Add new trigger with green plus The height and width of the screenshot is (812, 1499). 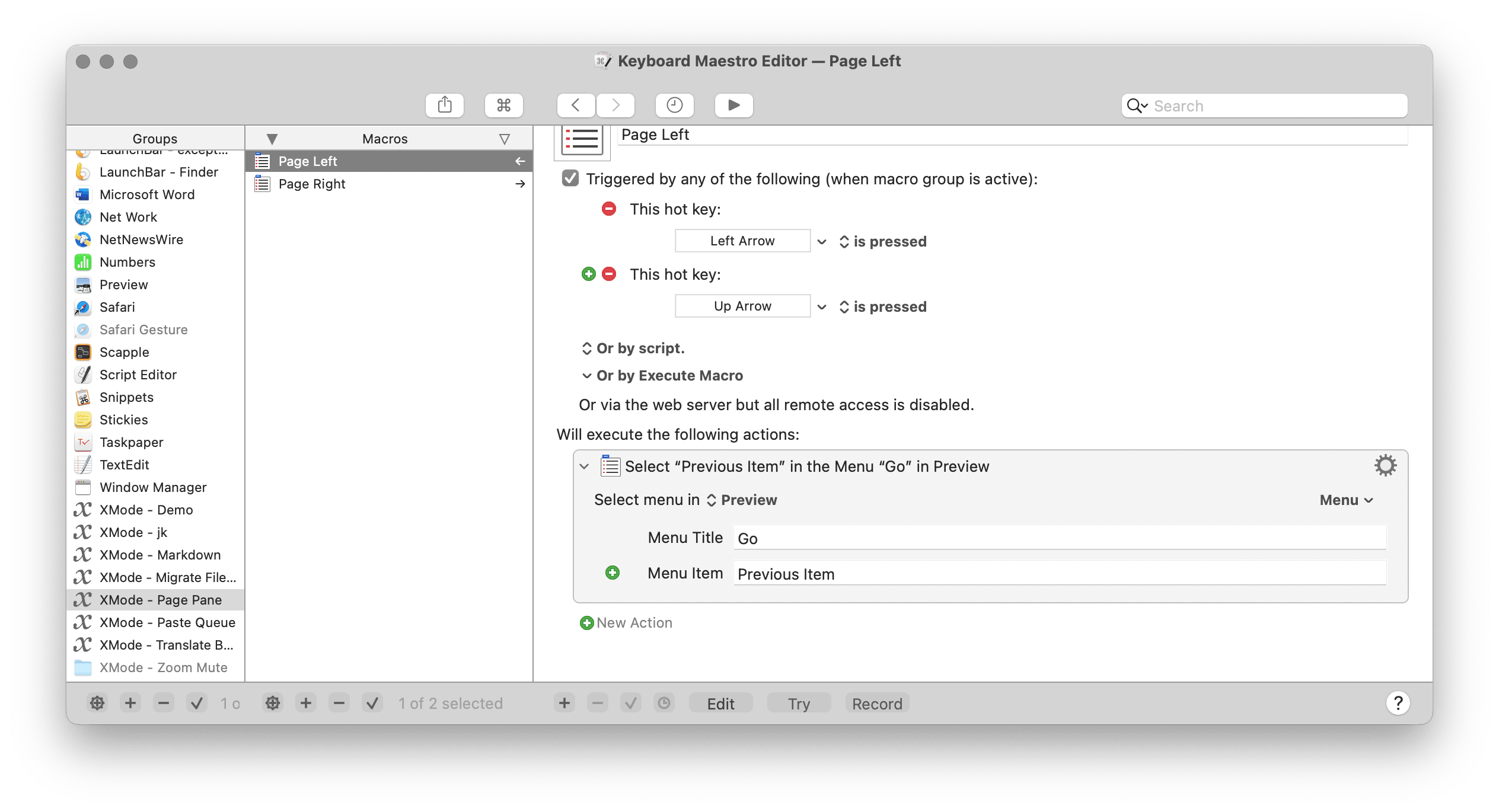tap(588, 274)
